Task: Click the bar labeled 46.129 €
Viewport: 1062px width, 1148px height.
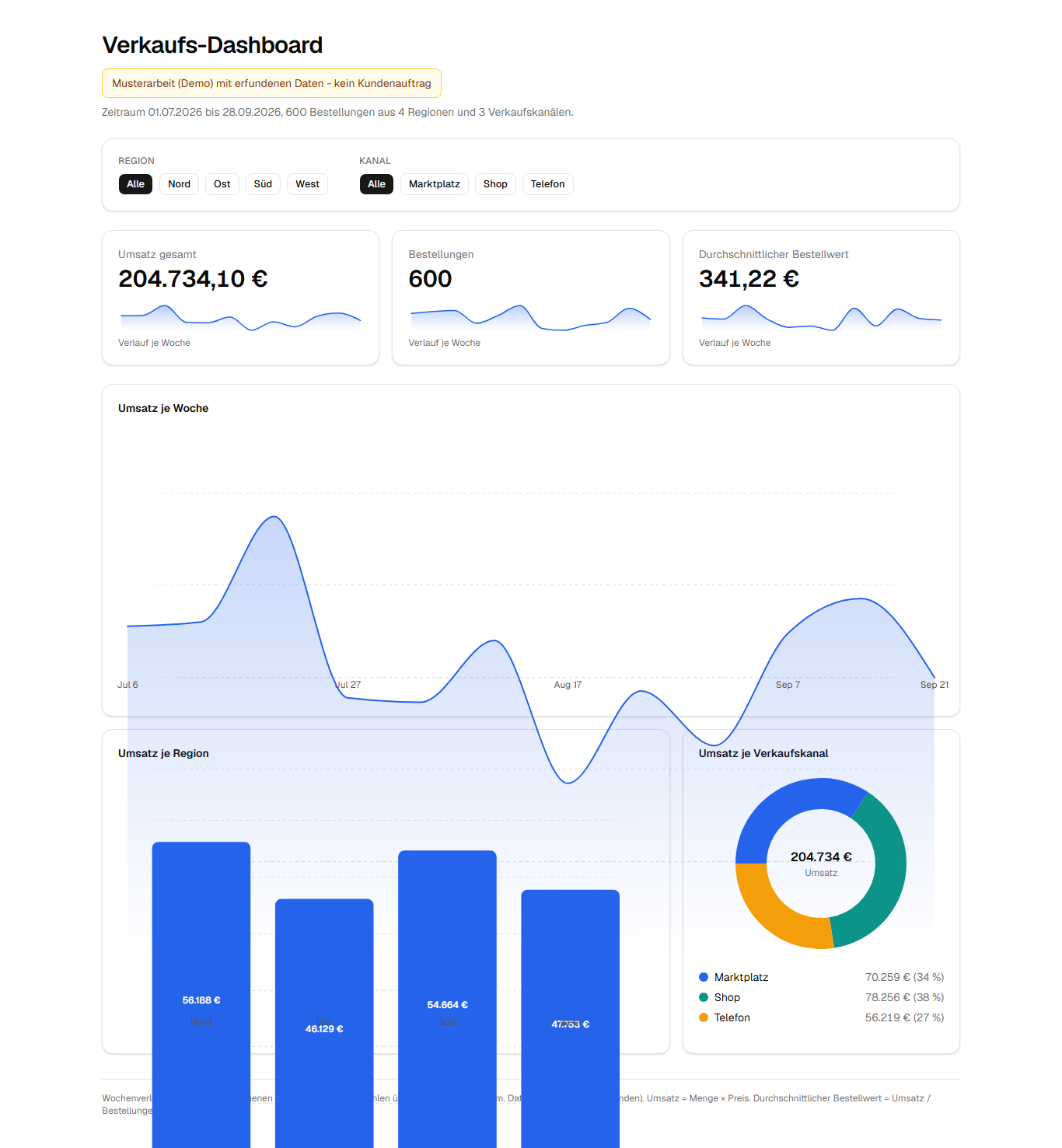Action: pos(324,1023)
